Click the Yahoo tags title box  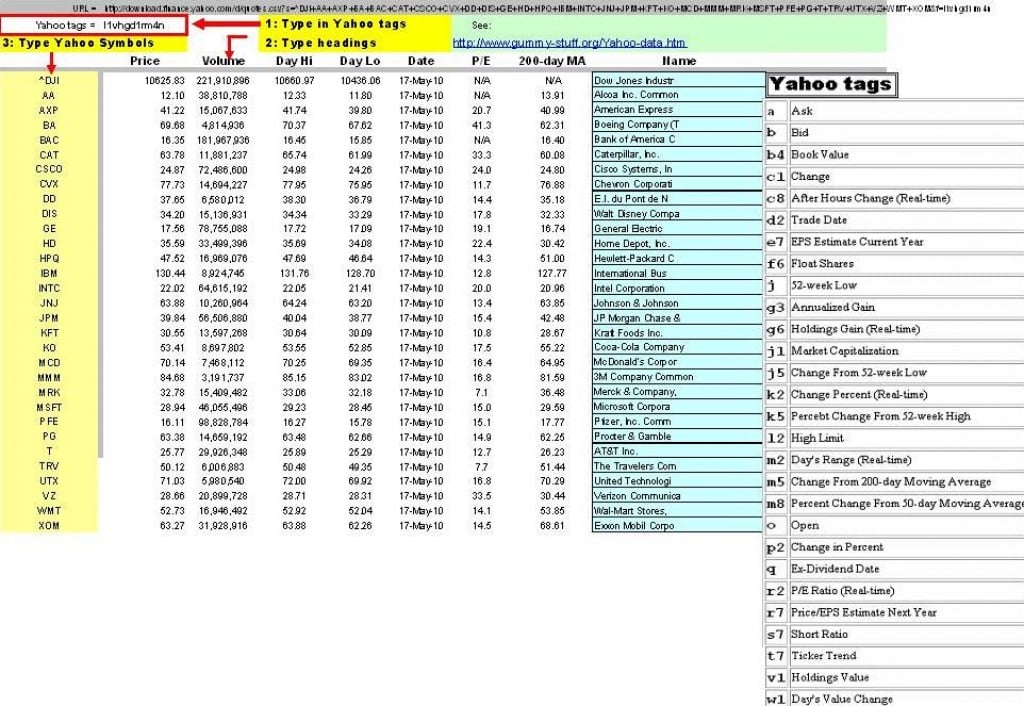(831, 84)
